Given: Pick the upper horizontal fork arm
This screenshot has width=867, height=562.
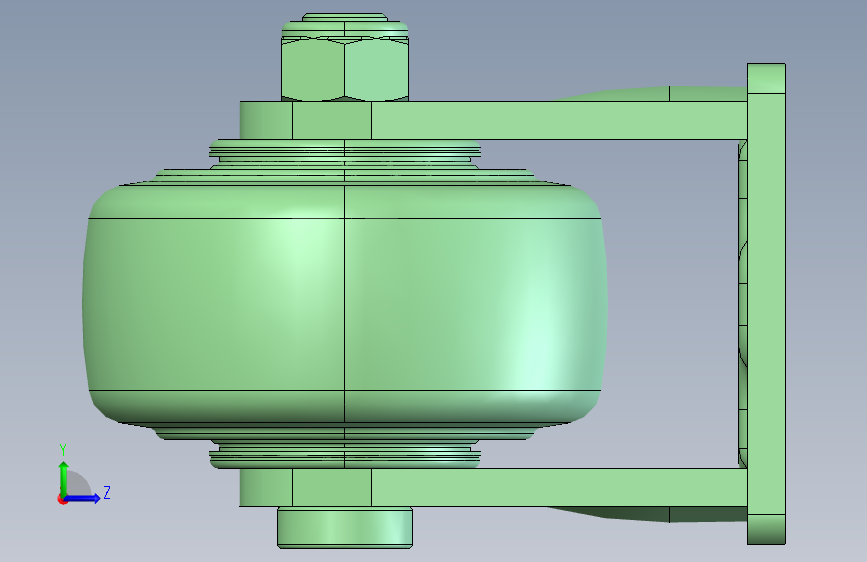Looking at the screenshot, I should click(x=492, y=120).
